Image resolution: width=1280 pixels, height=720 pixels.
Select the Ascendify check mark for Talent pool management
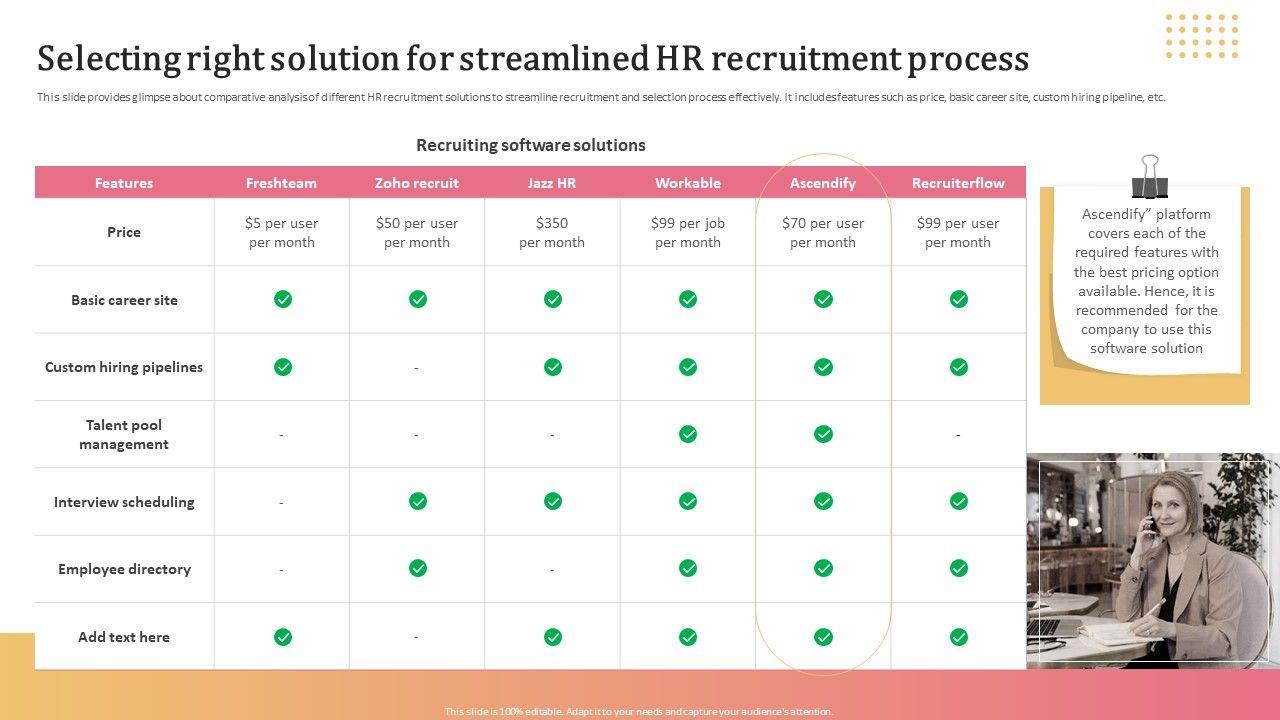(x=823, y=434)
